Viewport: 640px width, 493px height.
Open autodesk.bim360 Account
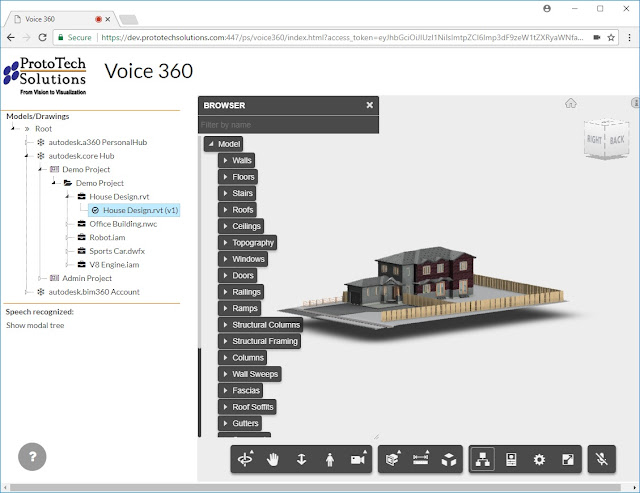[94, 292]
